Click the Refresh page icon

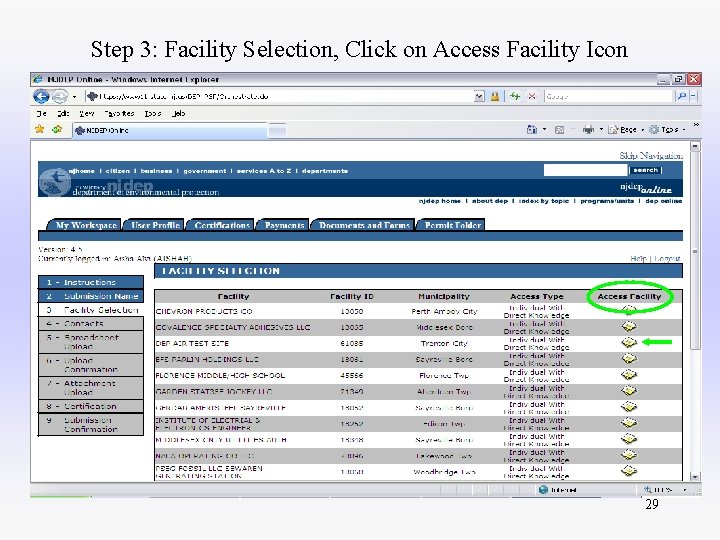click(x=515, y=96)
